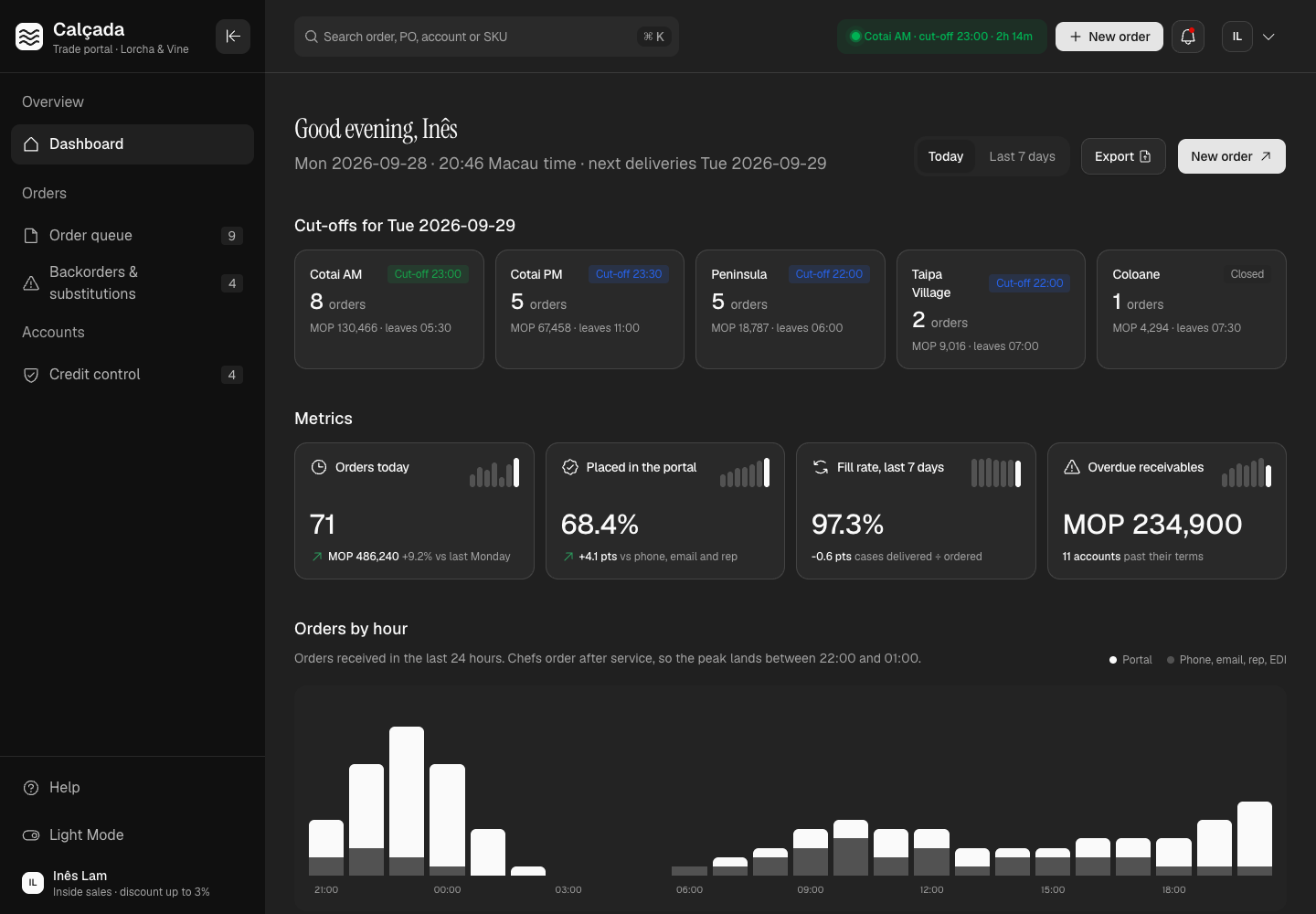Open the Cotai PM cut-off card
The height and width of the screenshot is (914, 1316).
pos(589,309)
